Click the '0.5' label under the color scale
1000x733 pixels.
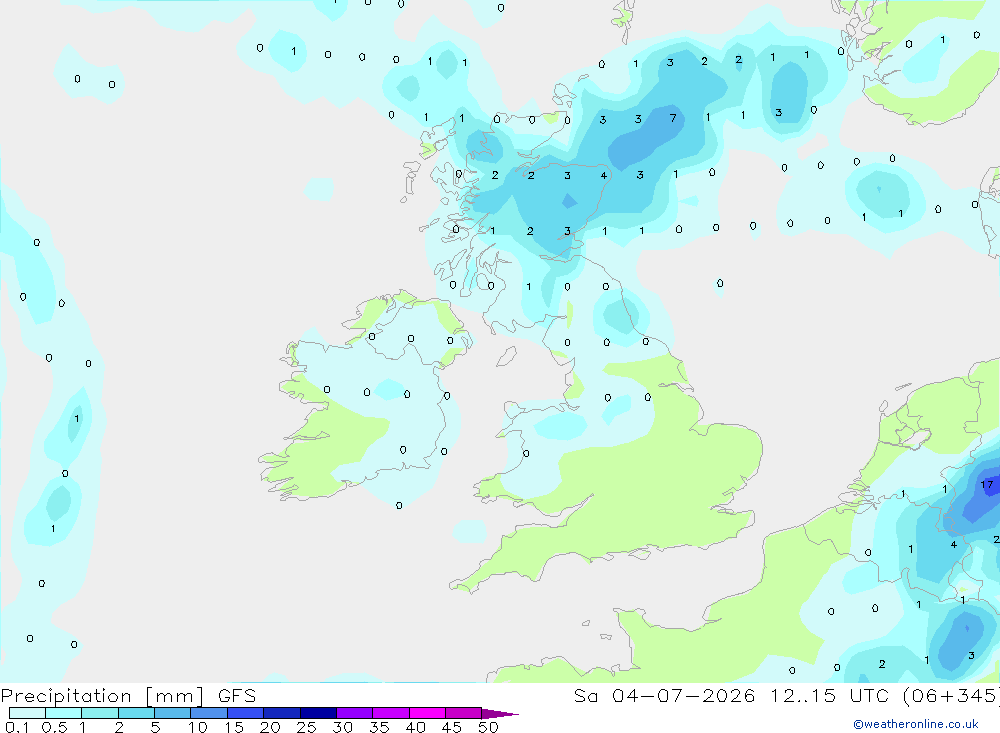point(54,727)
